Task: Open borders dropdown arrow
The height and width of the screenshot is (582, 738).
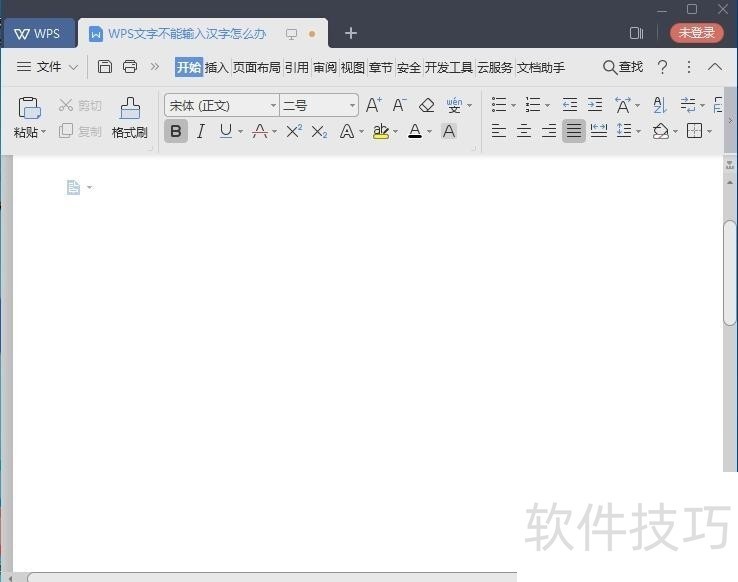Action: pos(710,131)
